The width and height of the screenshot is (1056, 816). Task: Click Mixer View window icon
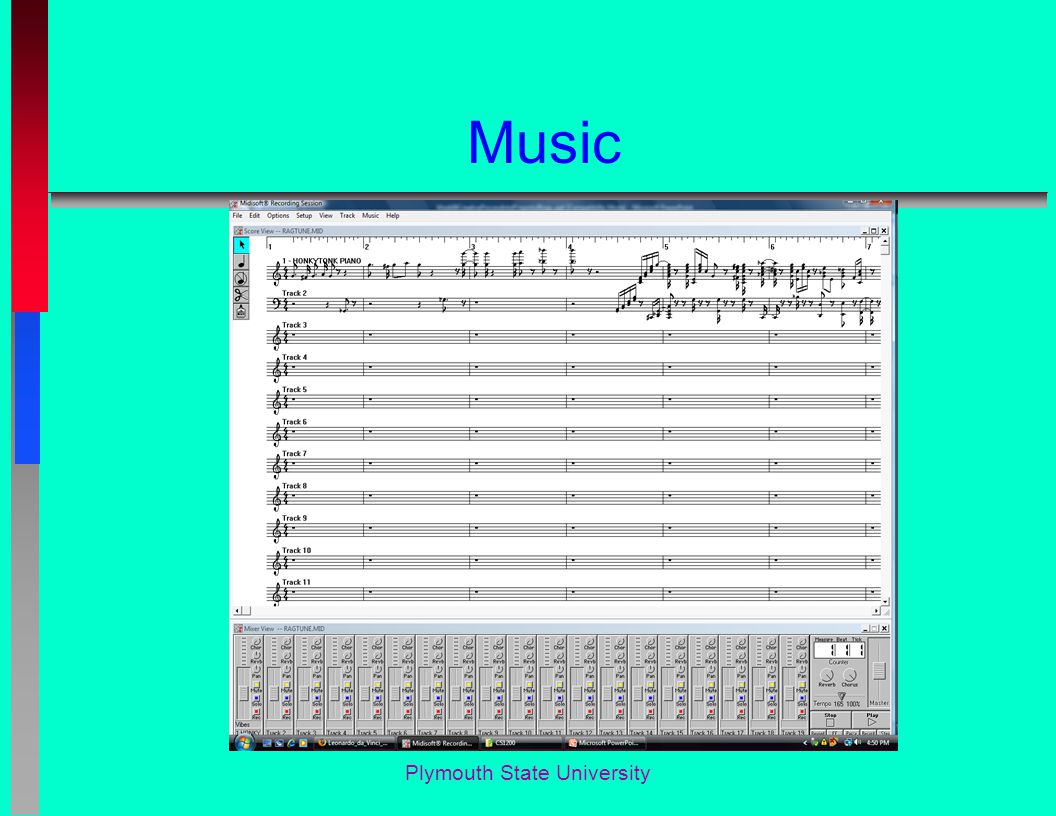click(238, 629)
